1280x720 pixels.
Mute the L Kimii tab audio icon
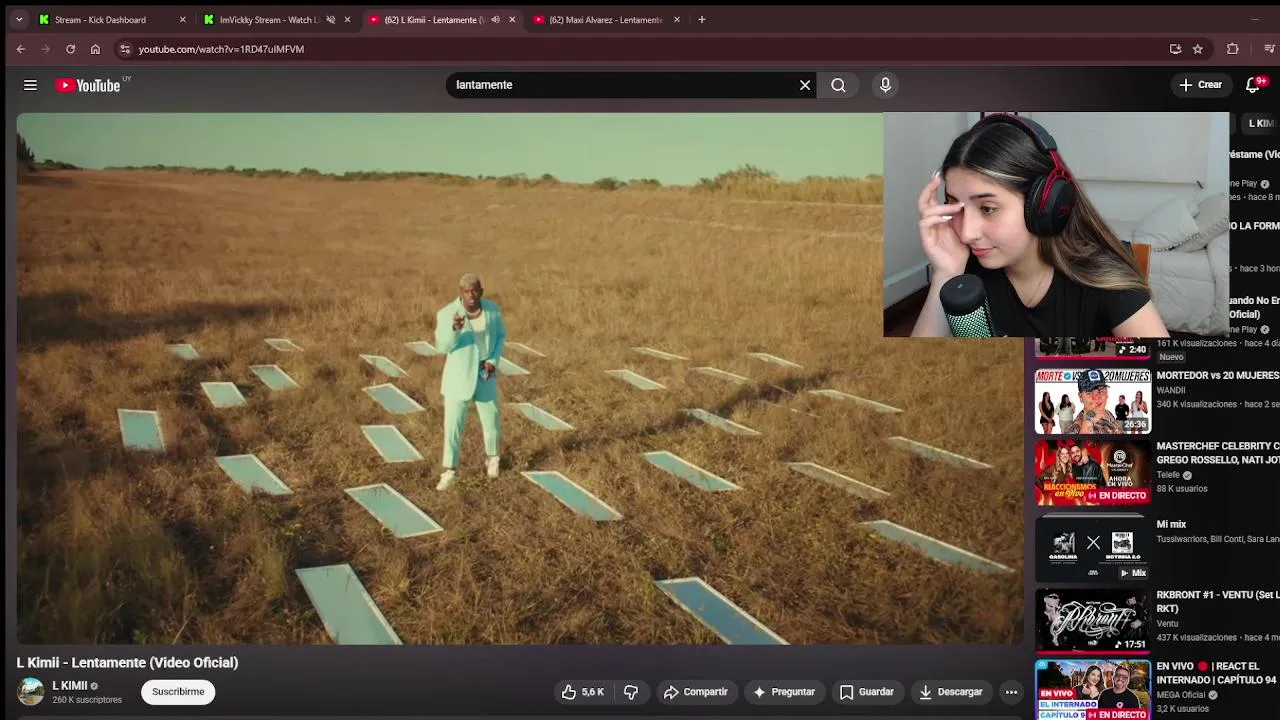coord(495,20)
